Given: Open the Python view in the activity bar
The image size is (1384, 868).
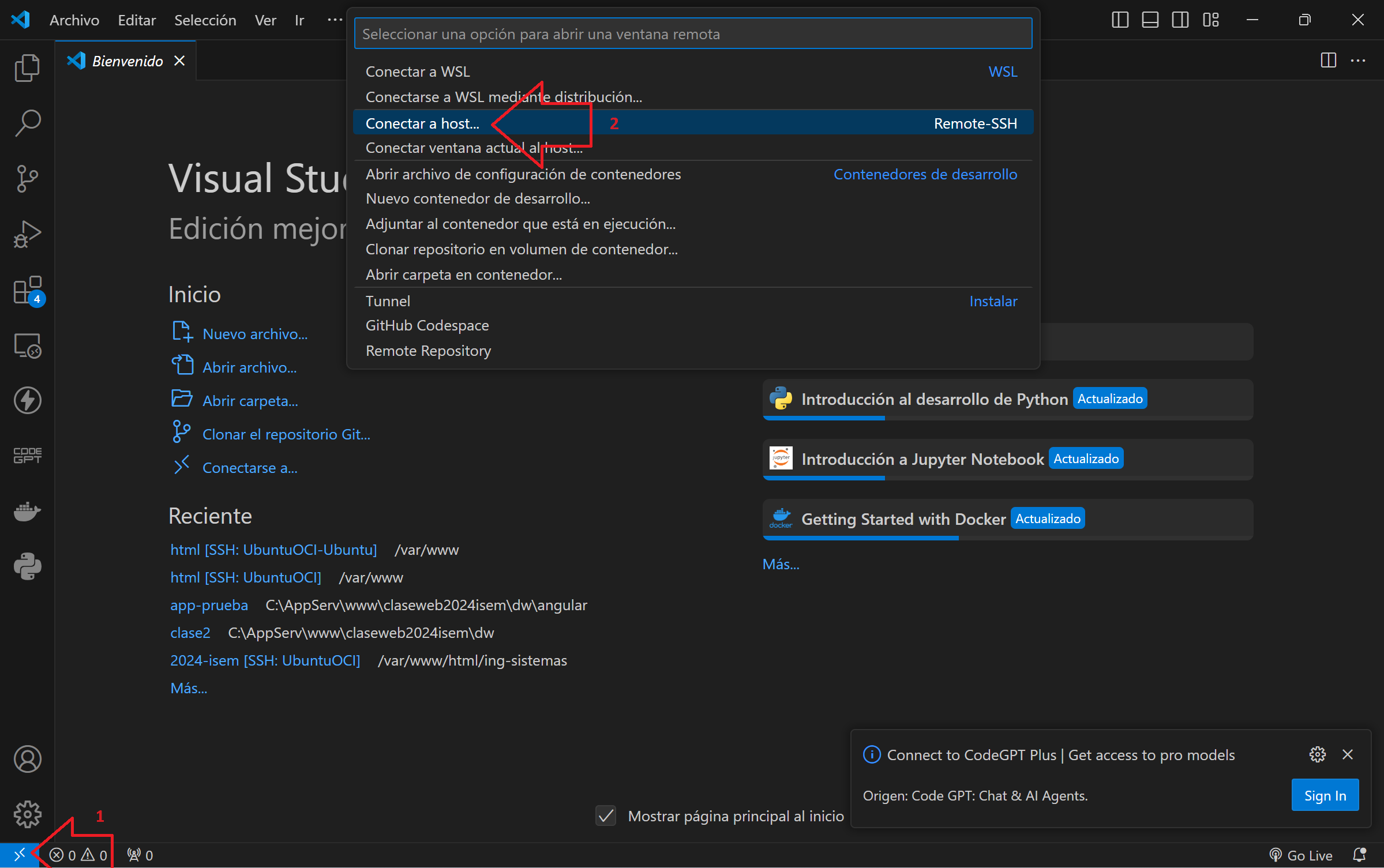Looking at the screenshot, I should [x=27, y=566].
